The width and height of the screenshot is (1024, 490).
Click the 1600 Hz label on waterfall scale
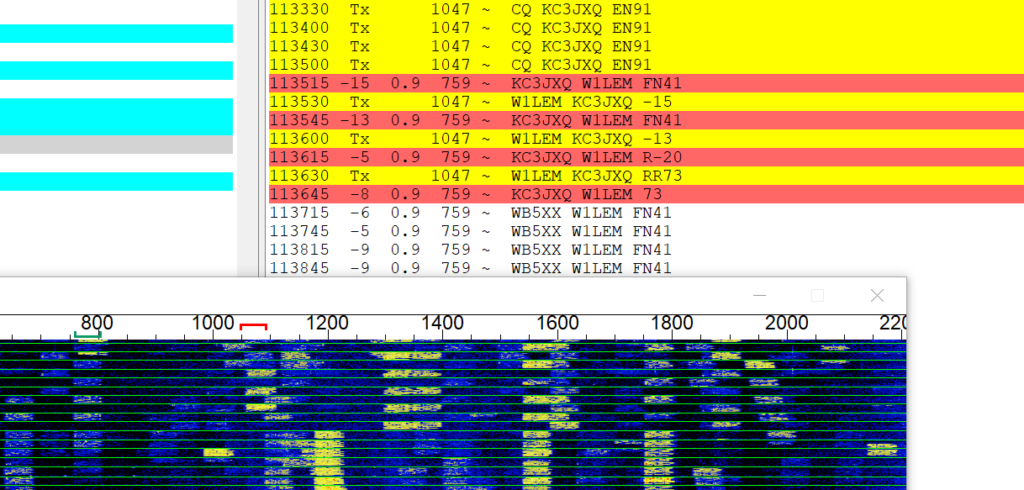[557, 323]
